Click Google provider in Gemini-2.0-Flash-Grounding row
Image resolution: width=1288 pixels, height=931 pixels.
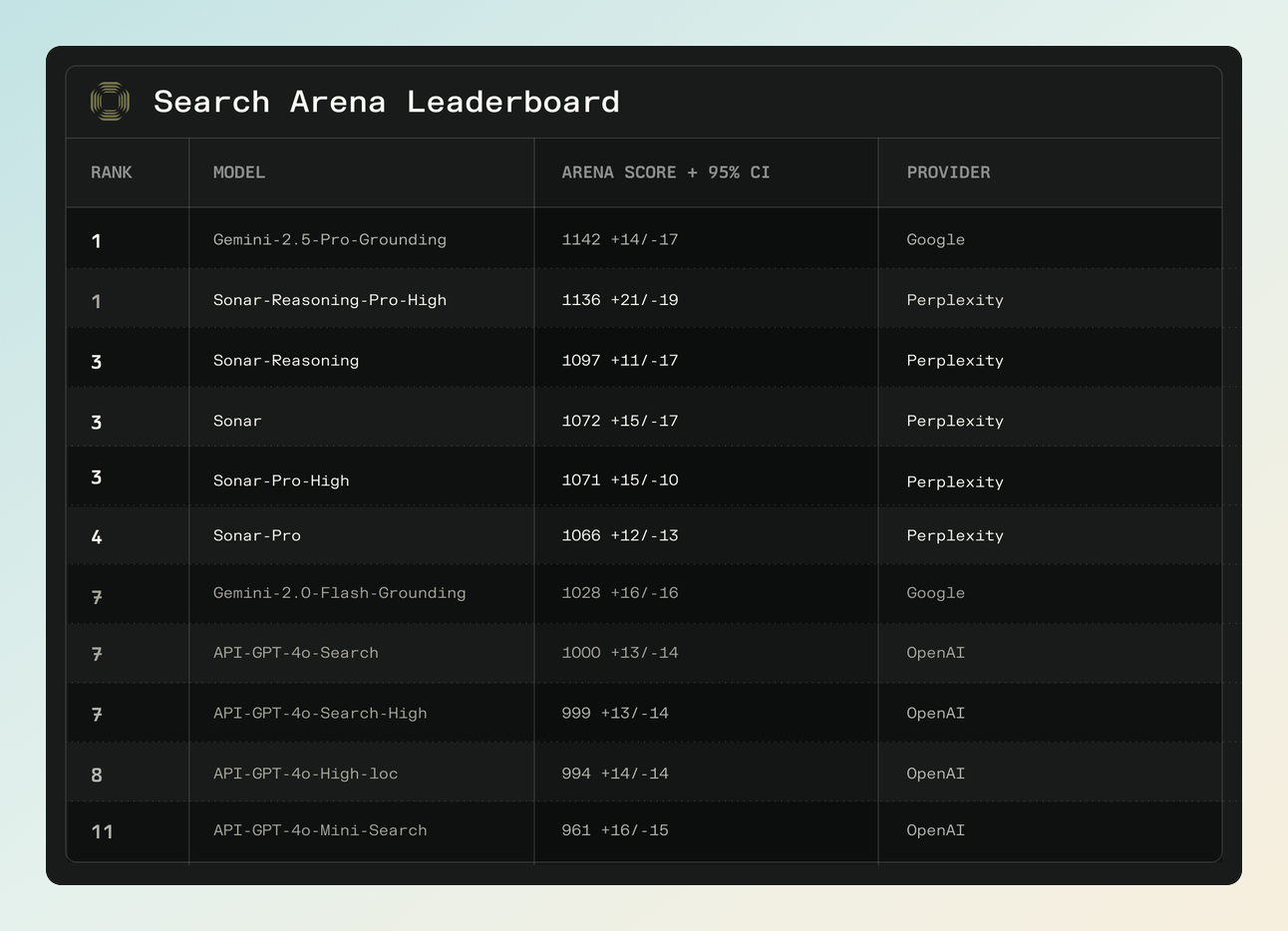pyautogui.click(x=936, y=593)
